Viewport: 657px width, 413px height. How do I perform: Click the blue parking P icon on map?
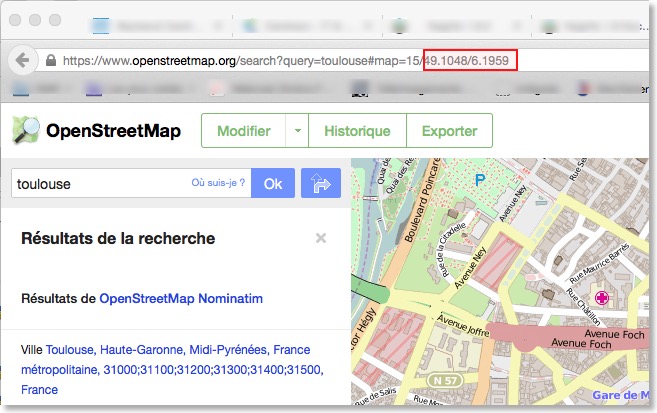[481, 180]
